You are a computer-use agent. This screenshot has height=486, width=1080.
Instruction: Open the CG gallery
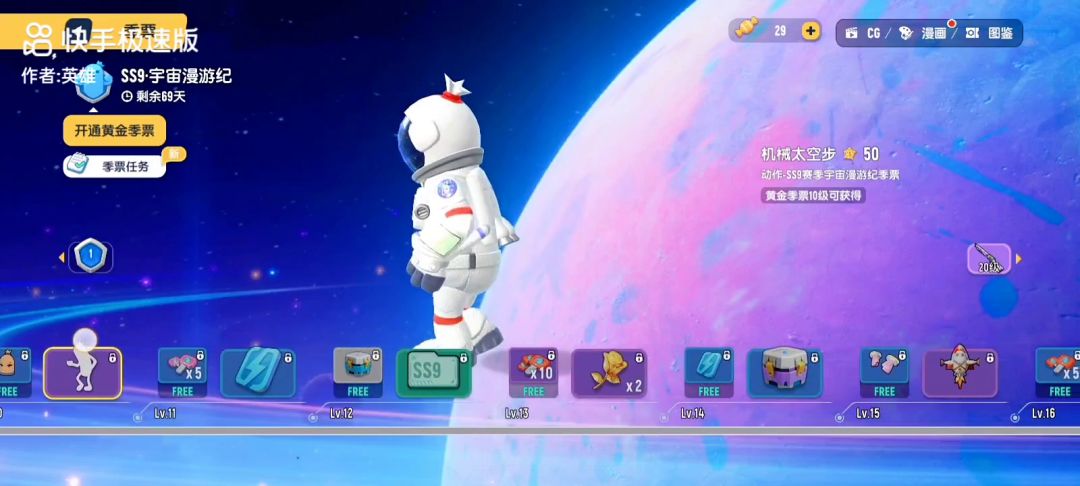point(863,33)
